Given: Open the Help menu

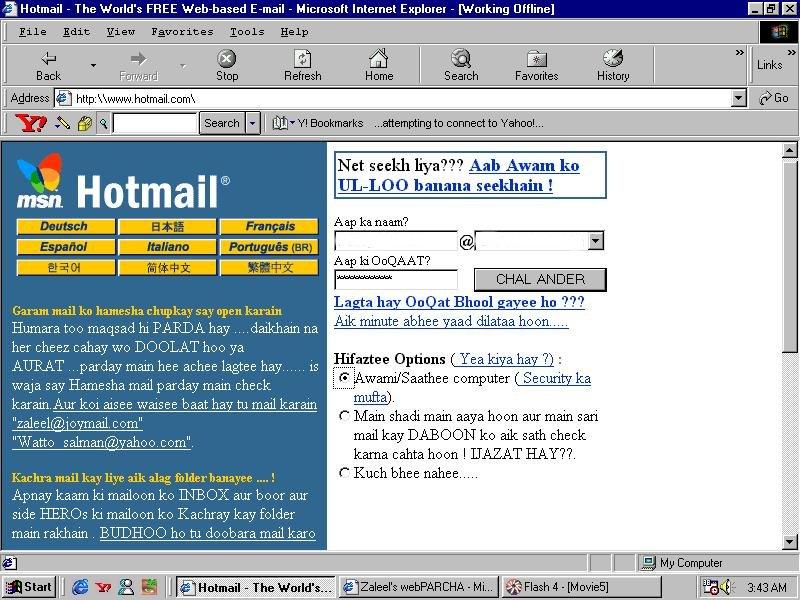Looking at the screenshot, I should [x=294, y=32].
